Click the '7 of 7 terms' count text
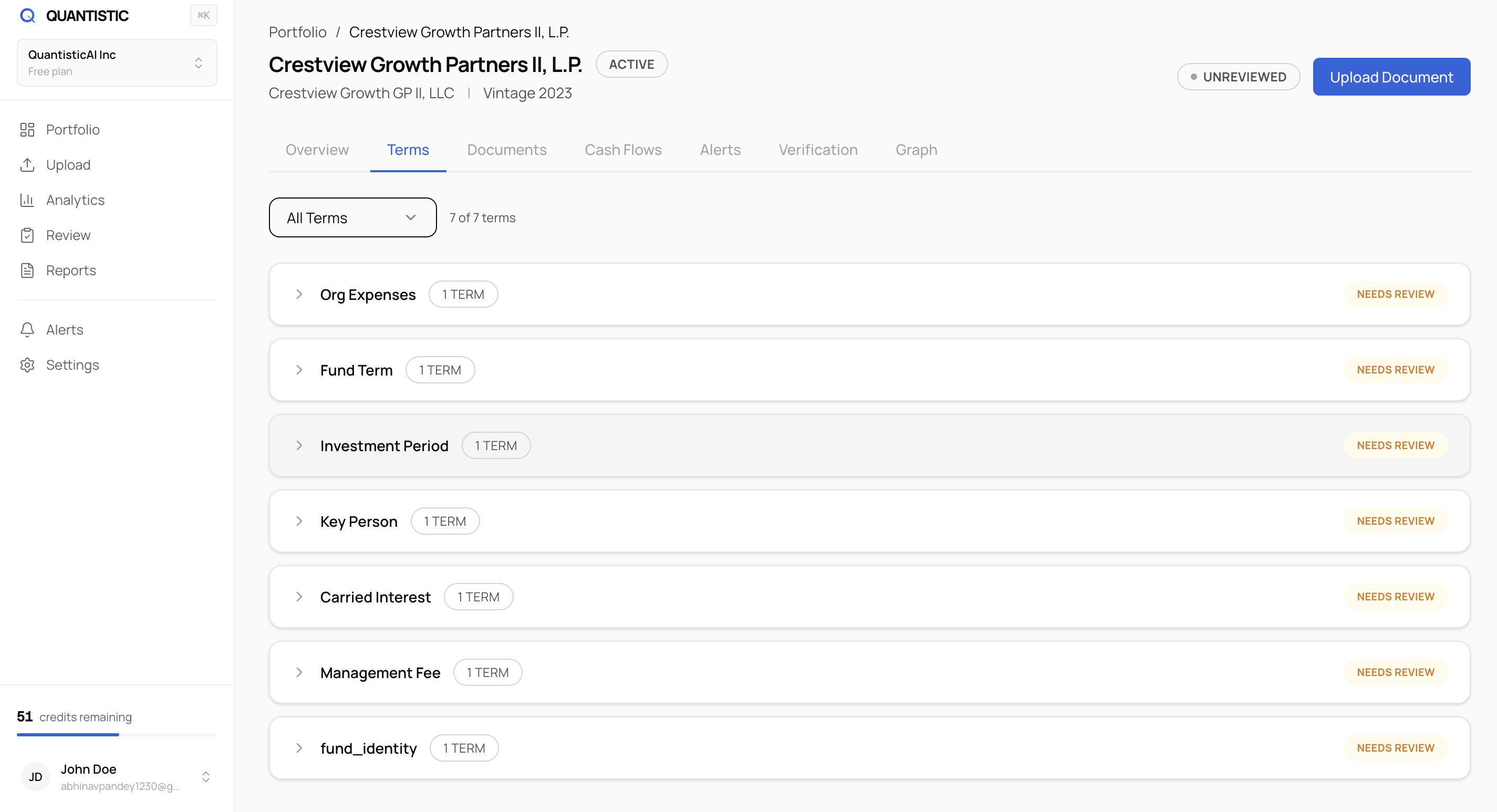 (482, 217)
